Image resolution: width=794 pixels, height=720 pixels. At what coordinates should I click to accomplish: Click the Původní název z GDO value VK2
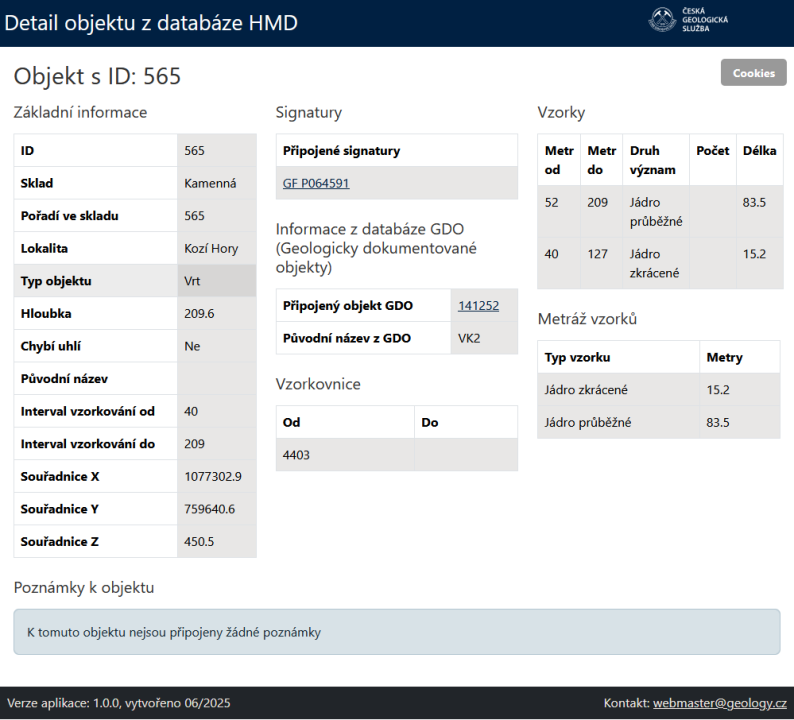coord(469,338)
